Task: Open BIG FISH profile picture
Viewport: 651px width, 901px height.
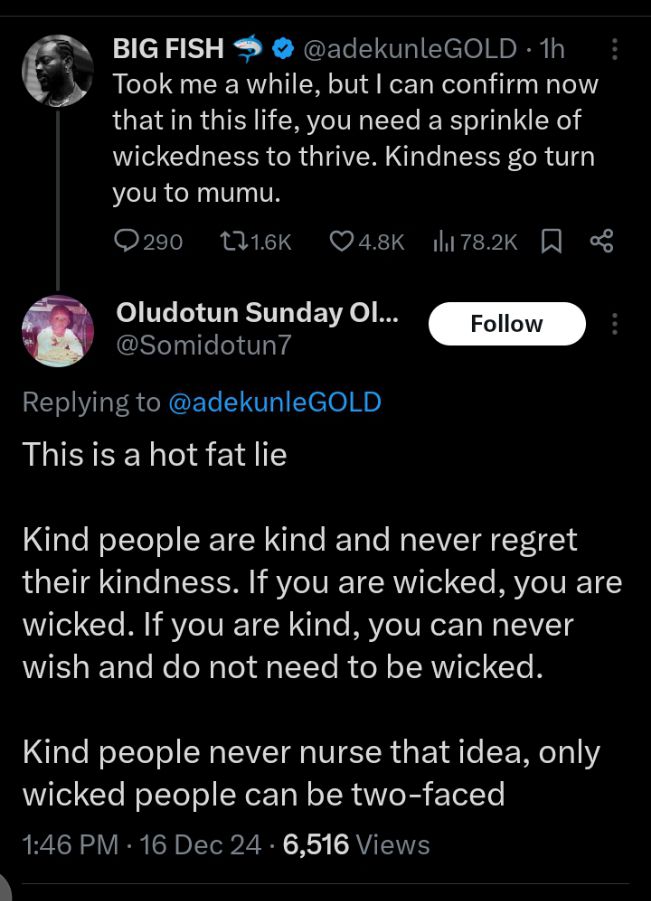Action: [x=57, y=71]
